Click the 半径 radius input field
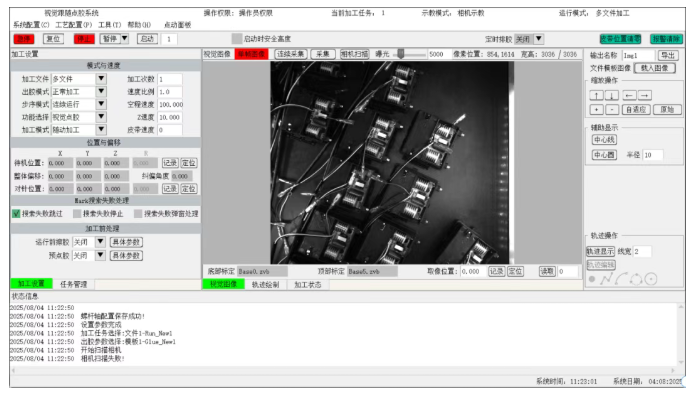This screenshot has height=397, width=693. 653,155
